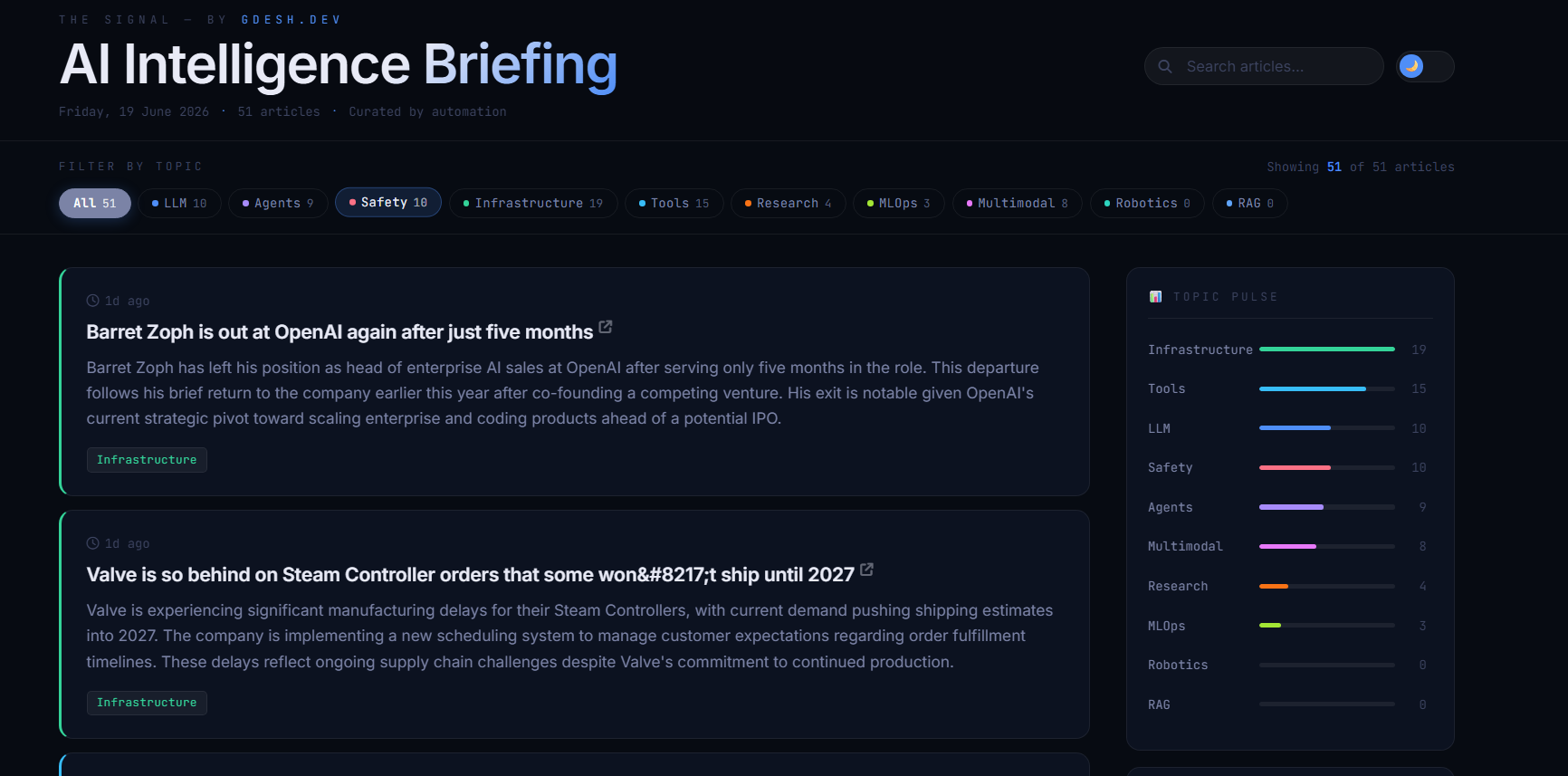Click the clock icon on the Barret Zoph article
Screen dimensions: 1568x776
[92, 301]
